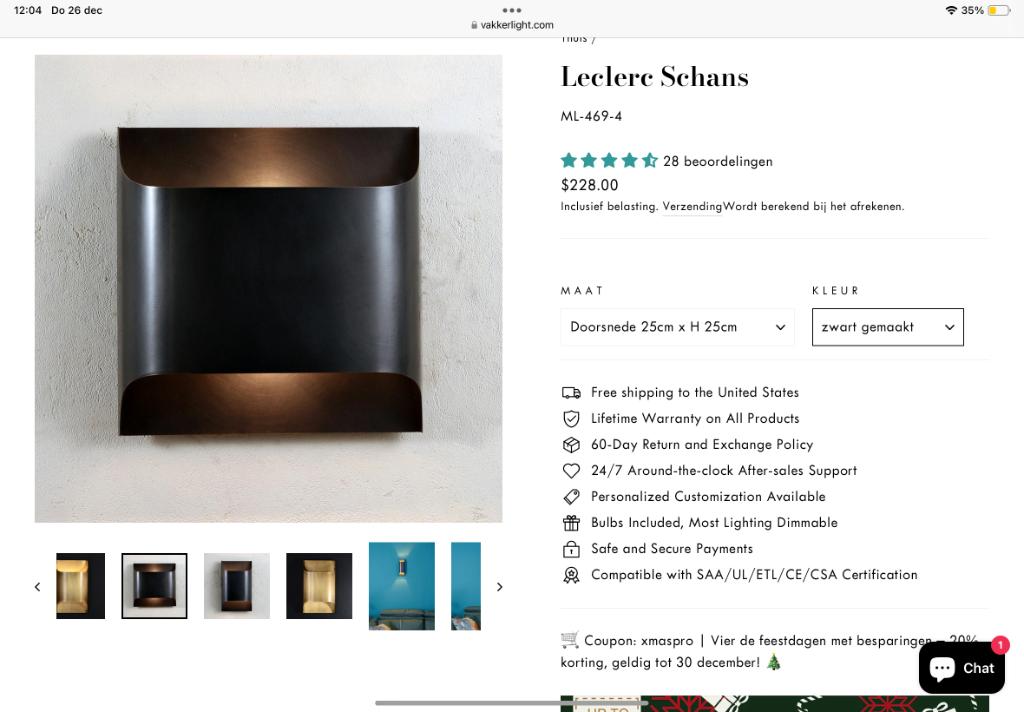
Task: Click the Personalized Customization tag icon
Action: click(571, 496)
